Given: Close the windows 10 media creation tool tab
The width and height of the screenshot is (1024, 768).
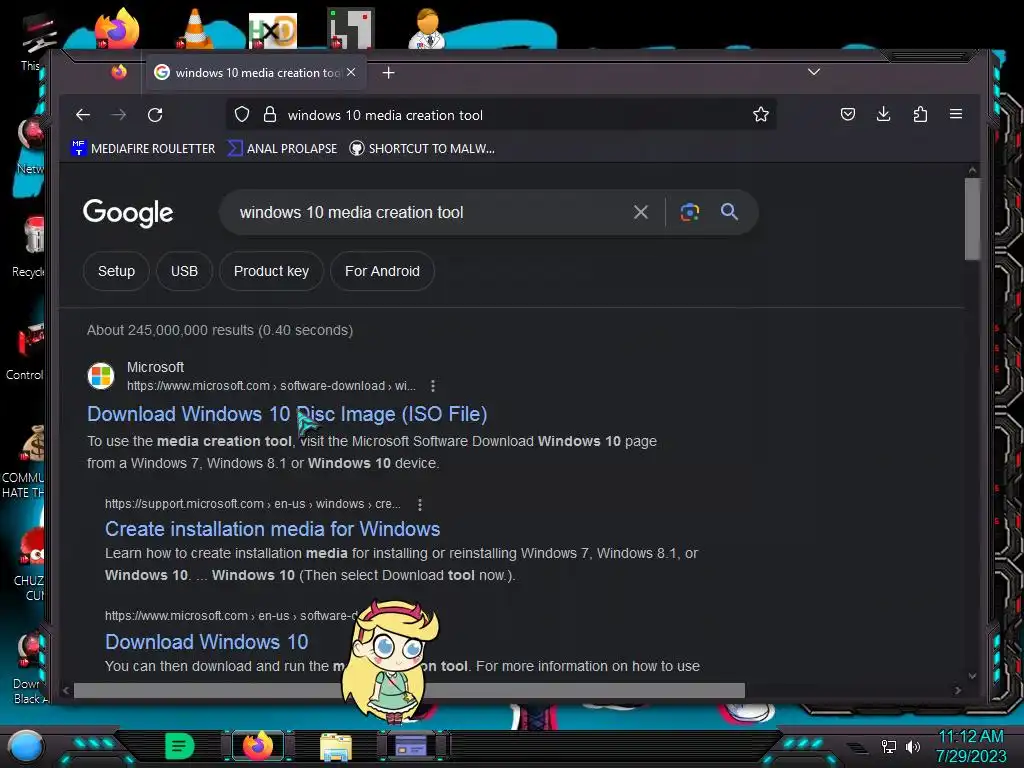Looking at the screenshot, I should click(351, 72).
